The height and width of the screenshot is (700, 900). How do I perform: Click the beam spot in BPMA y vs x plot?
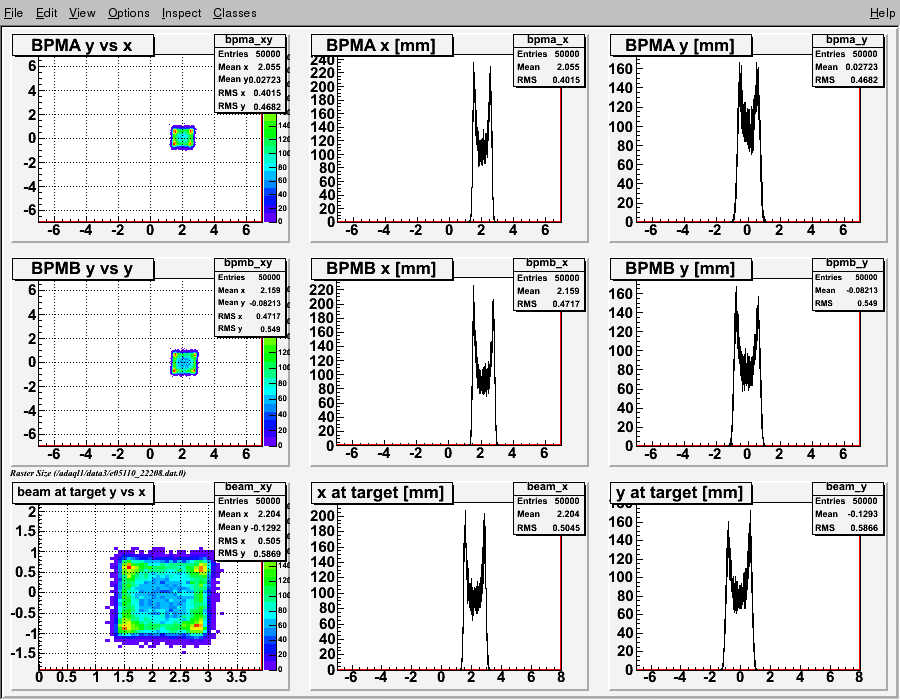pos(183,138)
